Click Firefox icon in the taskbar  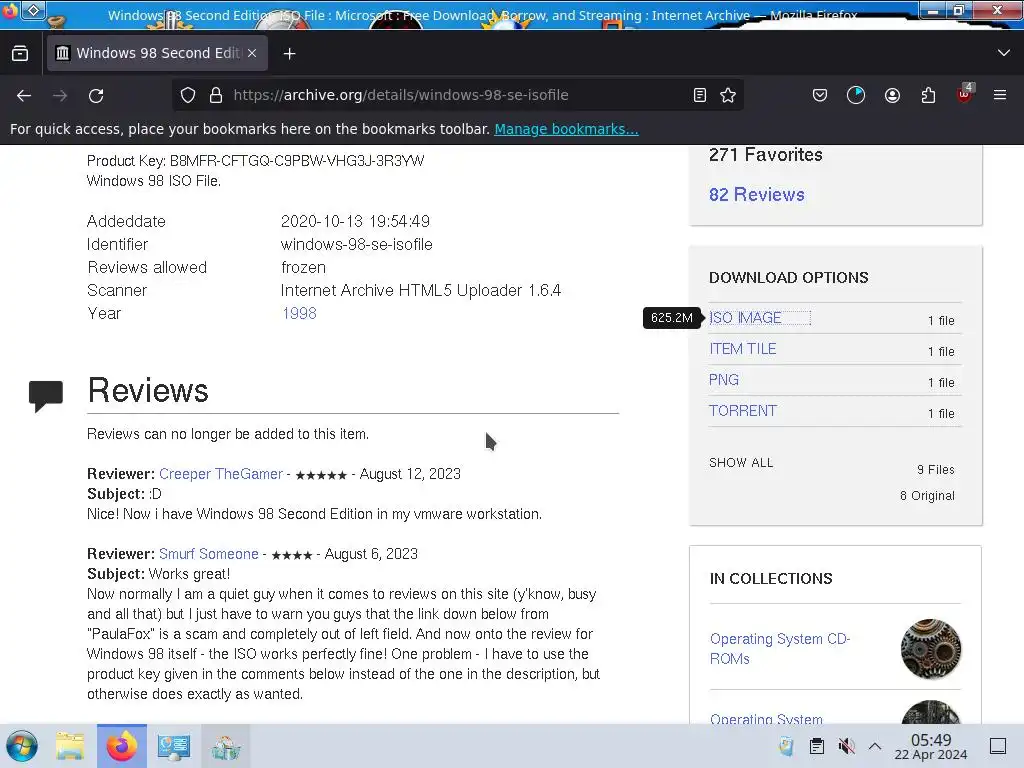point(122,746)
